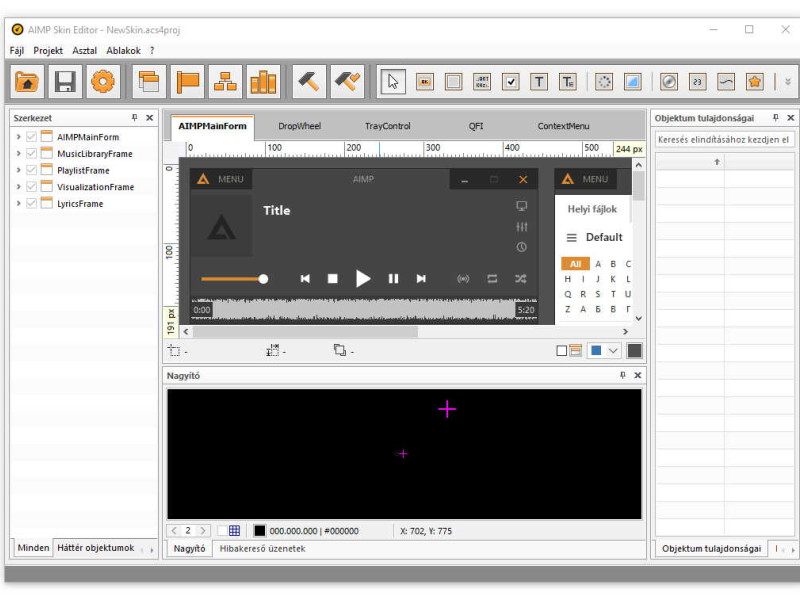
Task: Click the orange flag toolbar icon
Action: click(187, 82)
